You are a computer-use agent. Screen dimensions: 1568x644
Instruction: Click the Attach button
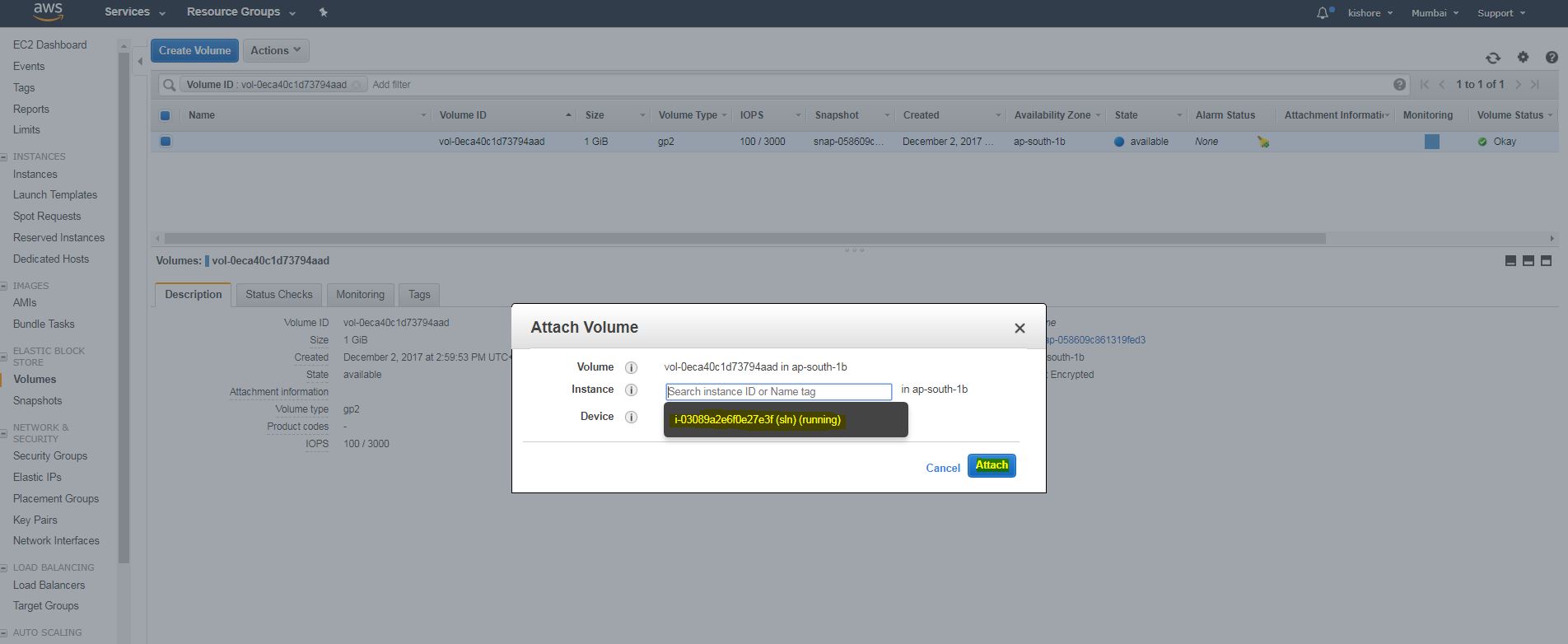coord(992,465)
